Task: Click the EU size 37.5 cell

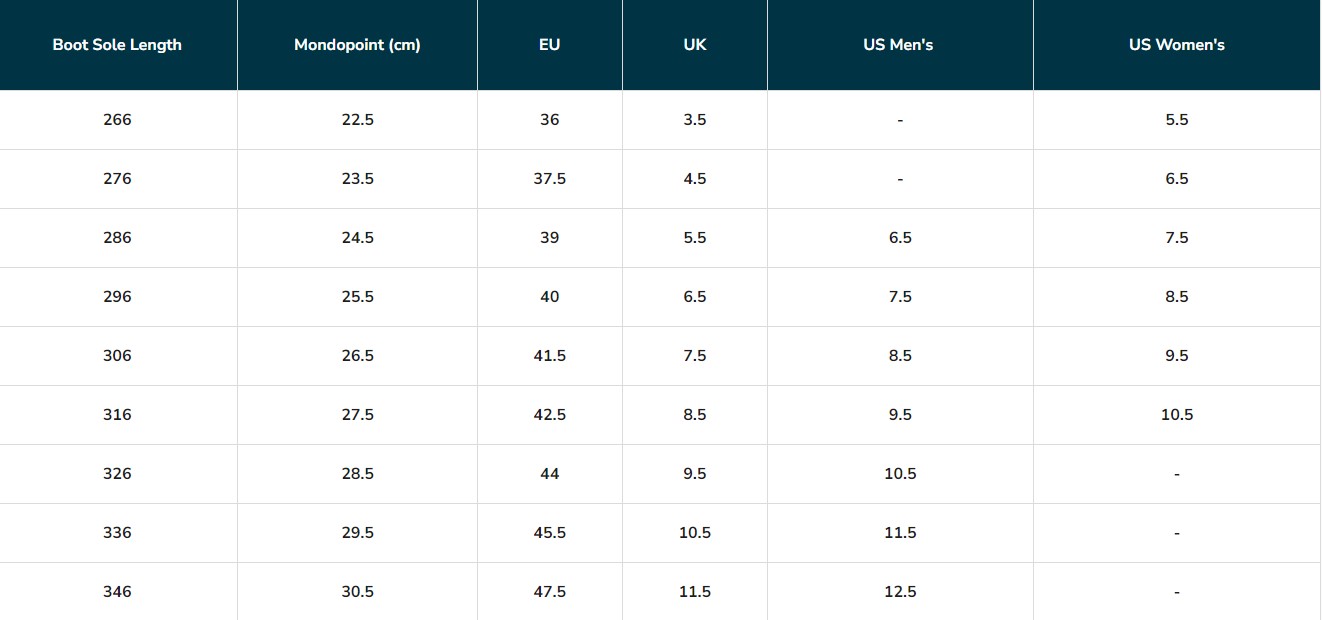Action: click(549, 179)
